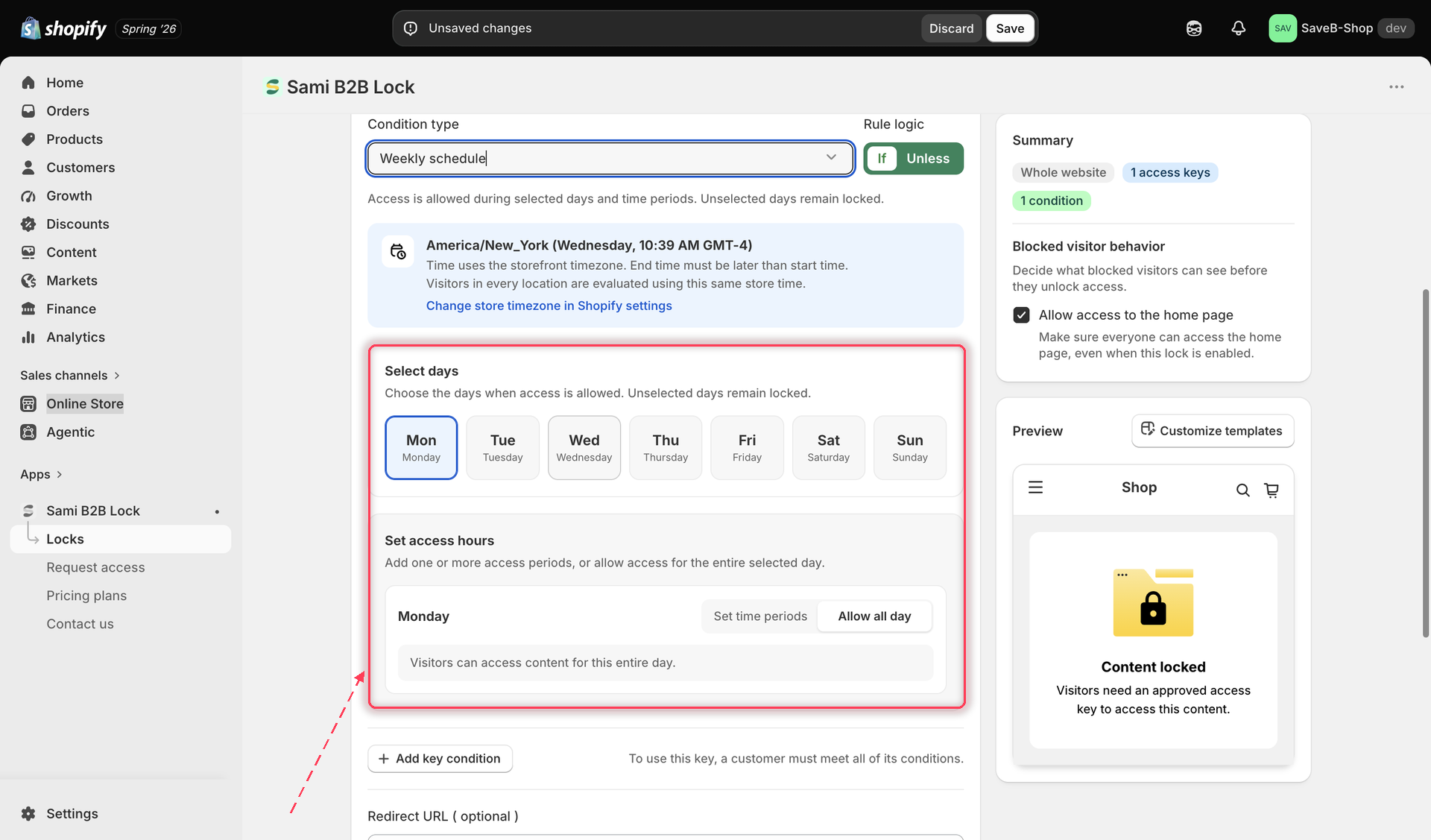The image size is (1431, 840).
Task: Click the Settings gear icon
Action: point(28,814)
